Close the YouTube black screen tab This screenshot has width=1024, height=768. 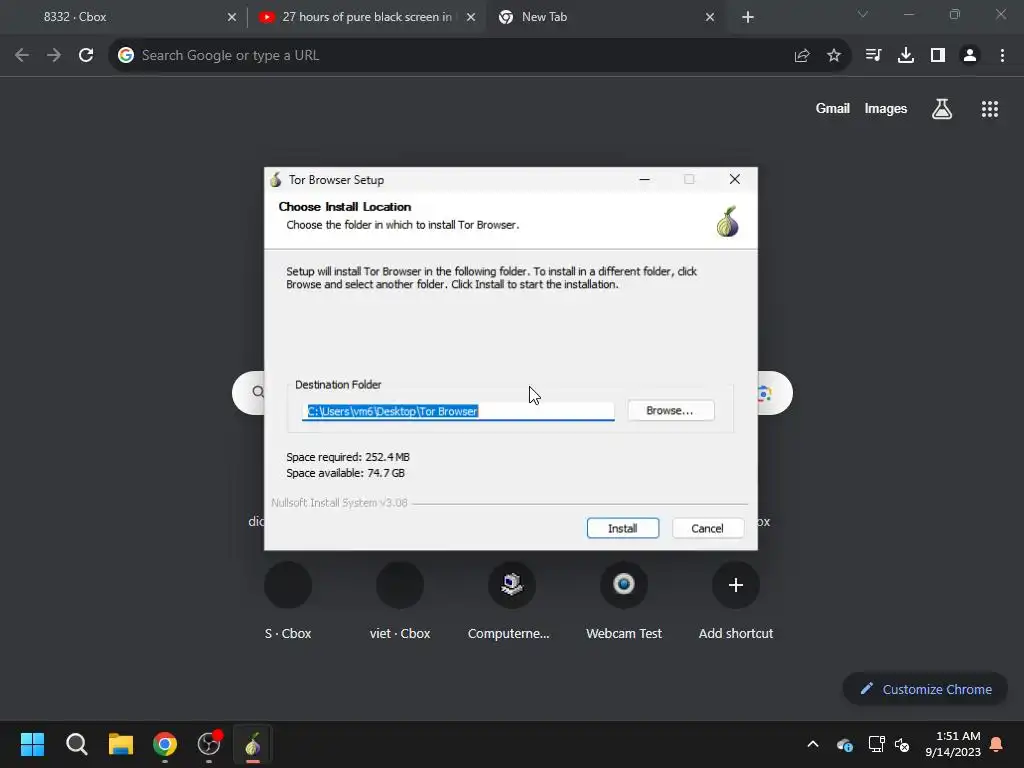tap(471, 18)
